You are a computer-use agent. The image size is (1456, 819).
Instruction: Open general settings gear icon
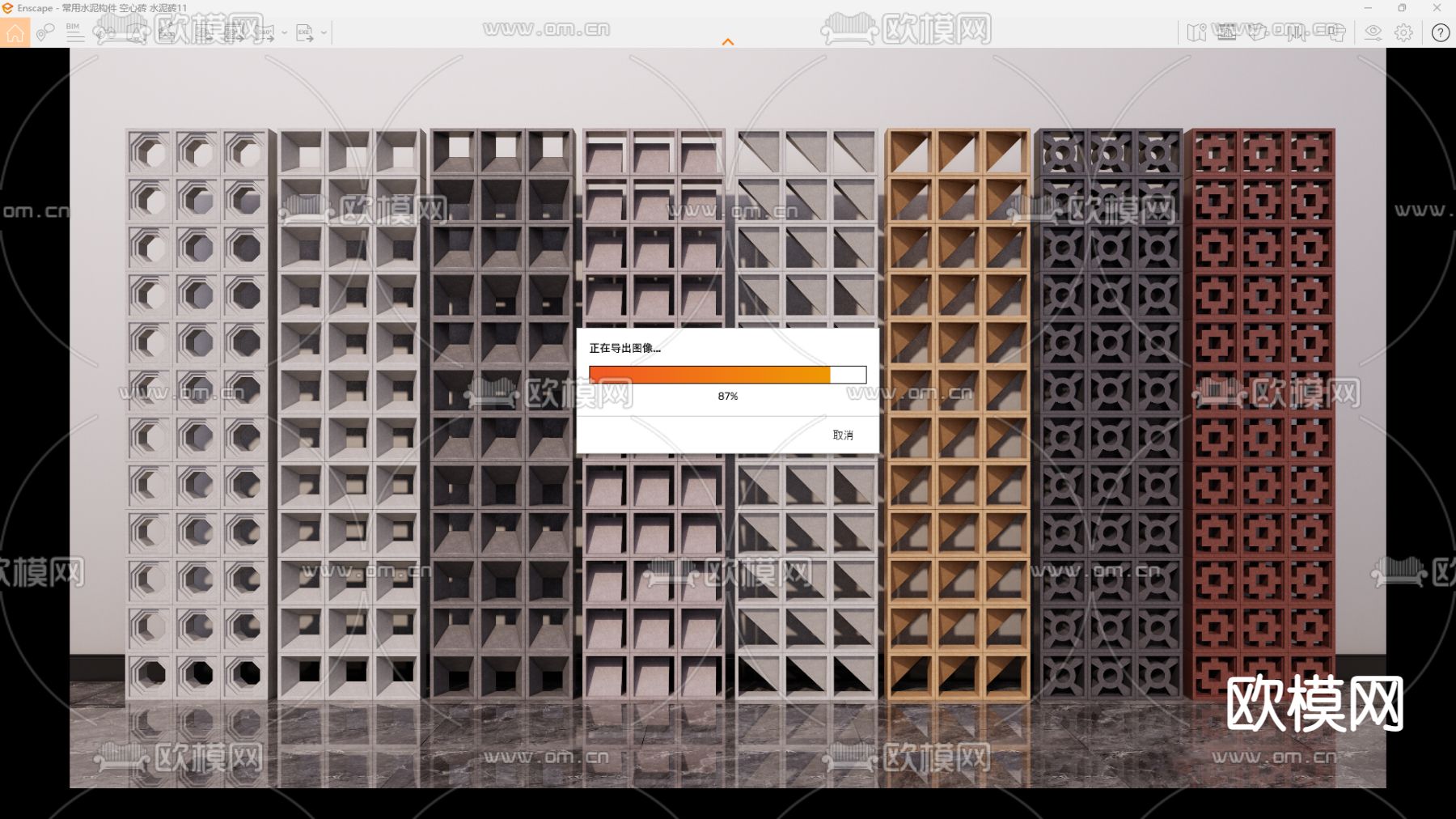1404,32
